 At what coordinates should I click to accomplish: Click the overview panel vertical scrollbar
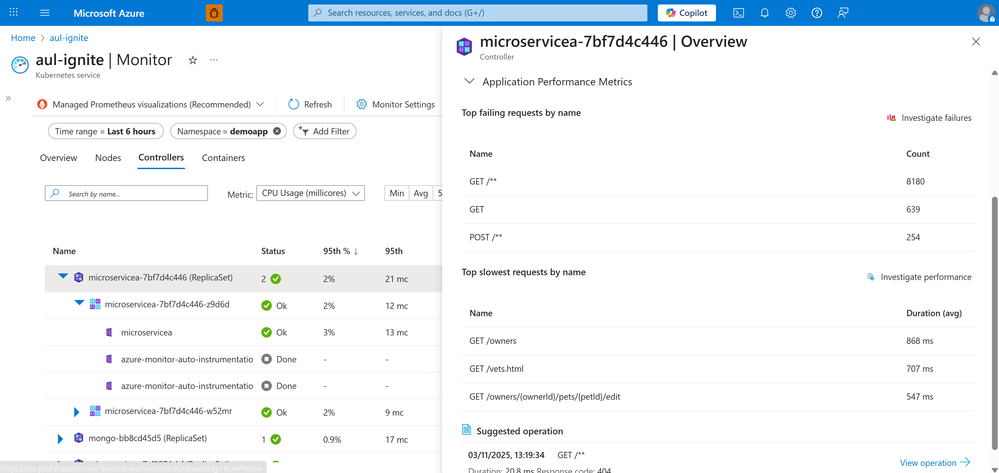pos(995,322)
